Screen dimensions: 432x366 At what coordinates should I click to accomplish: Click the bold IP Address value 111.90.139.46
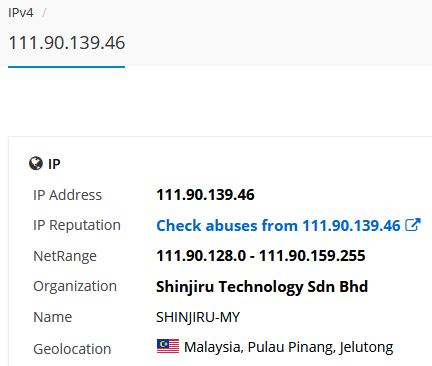tap(205, 195)
